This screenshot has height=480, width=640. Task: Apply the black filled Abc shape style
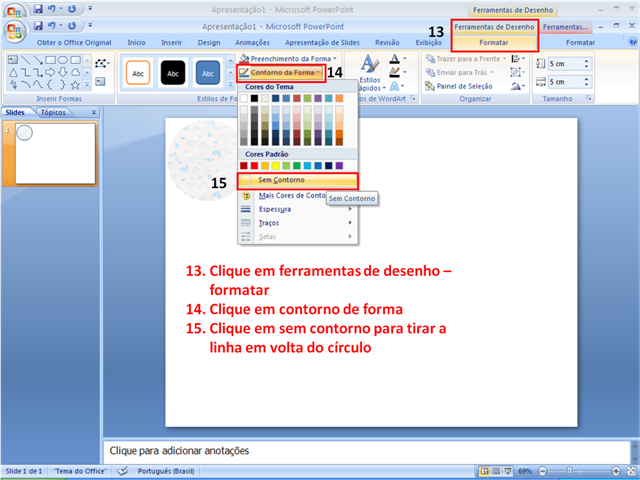(x=173, y=73)
